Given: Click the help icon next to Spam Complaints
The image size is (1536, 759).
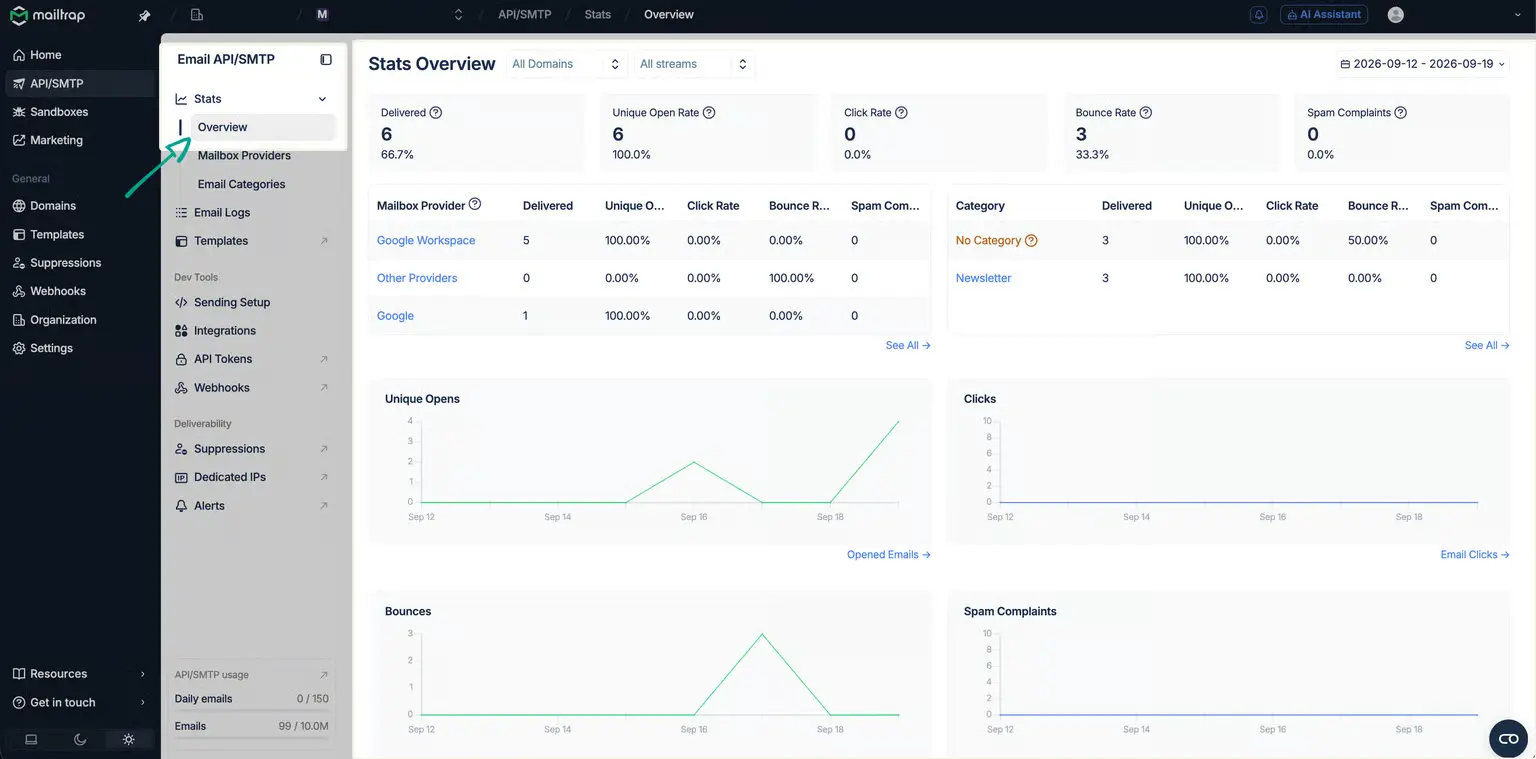Looking at the screenshot, I should [x=1401, y=113].
